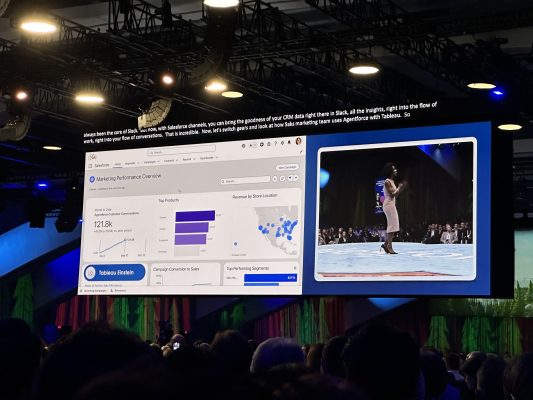Select the Home navigation tab

click(118, 164)
